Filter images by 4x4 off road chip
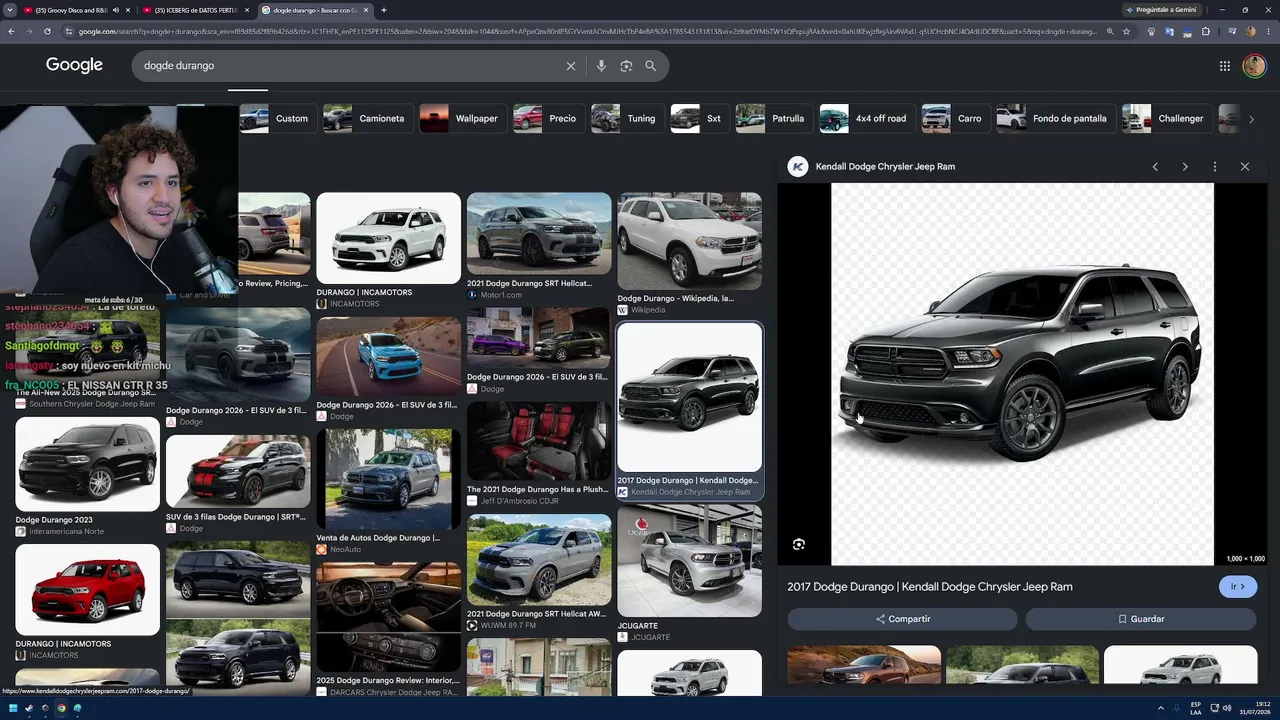This screenshot has width=1280, height=720. click(866, 118)
